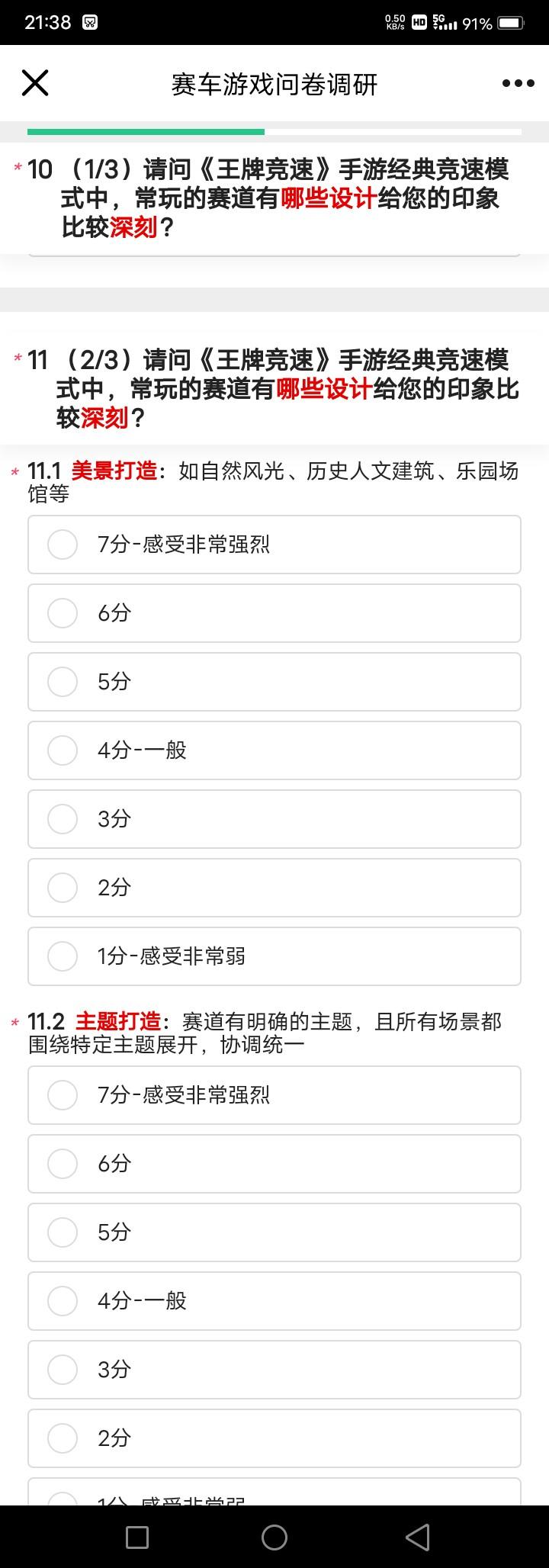Tap the HD status icon

[419, 23]
